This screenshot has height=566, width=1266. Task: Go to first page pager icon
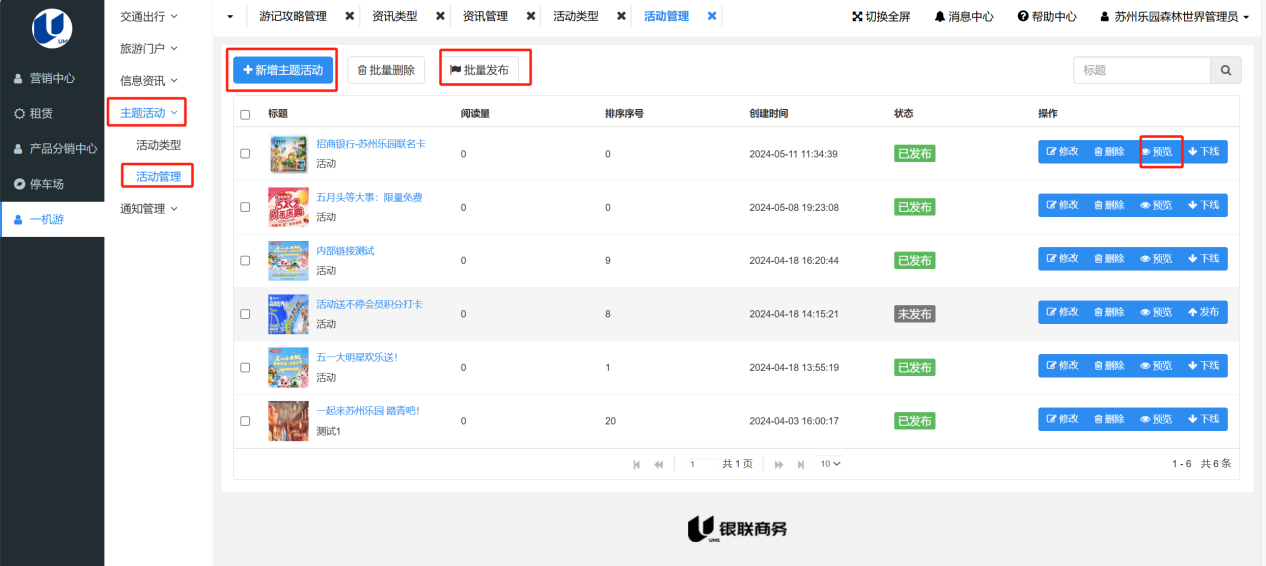tap(638, 464)
